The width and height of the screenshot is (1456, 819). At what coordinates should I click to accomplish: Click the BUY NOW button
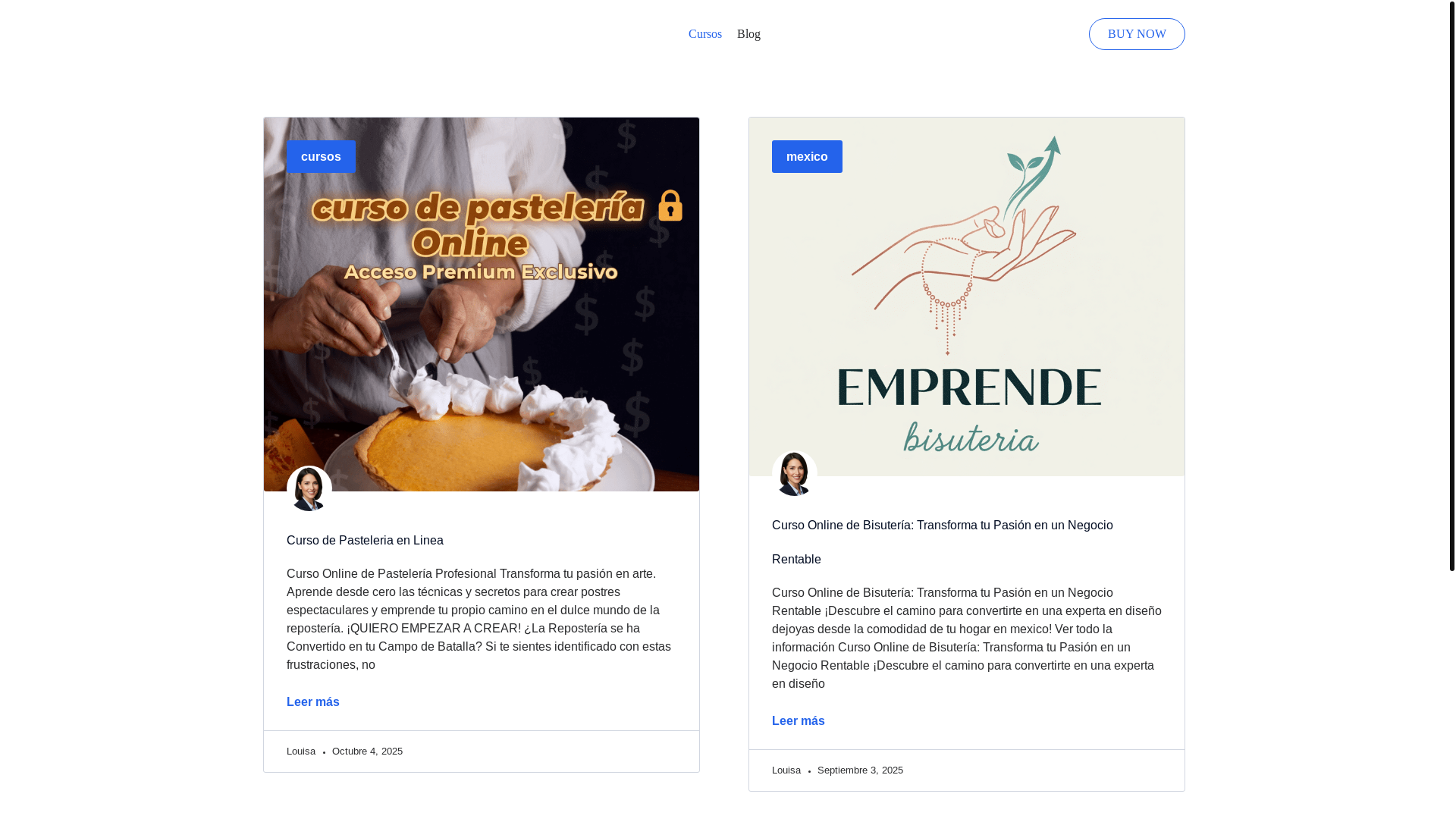1137,34
